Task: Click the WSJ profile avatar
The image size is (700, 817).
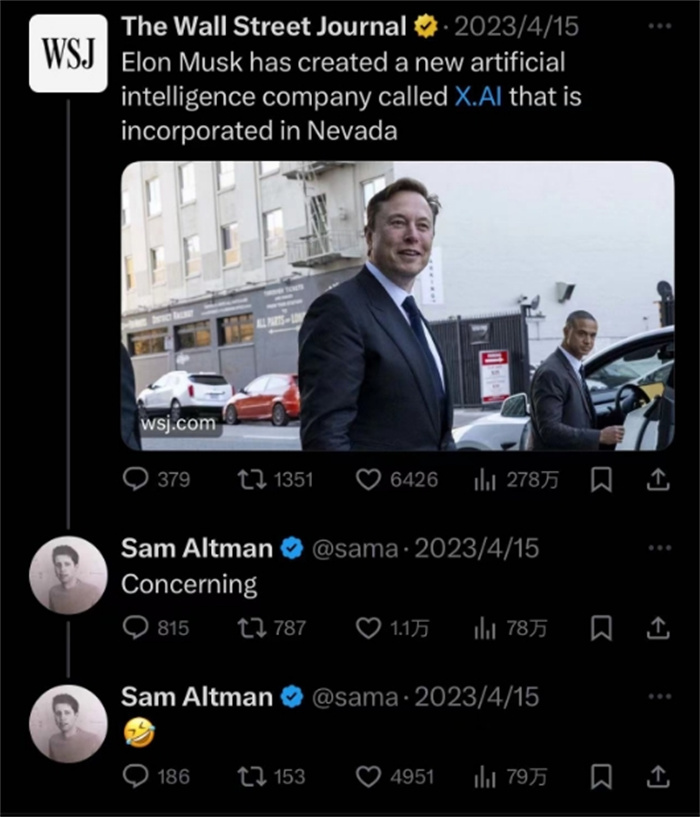Action: (x=68, y=53)
